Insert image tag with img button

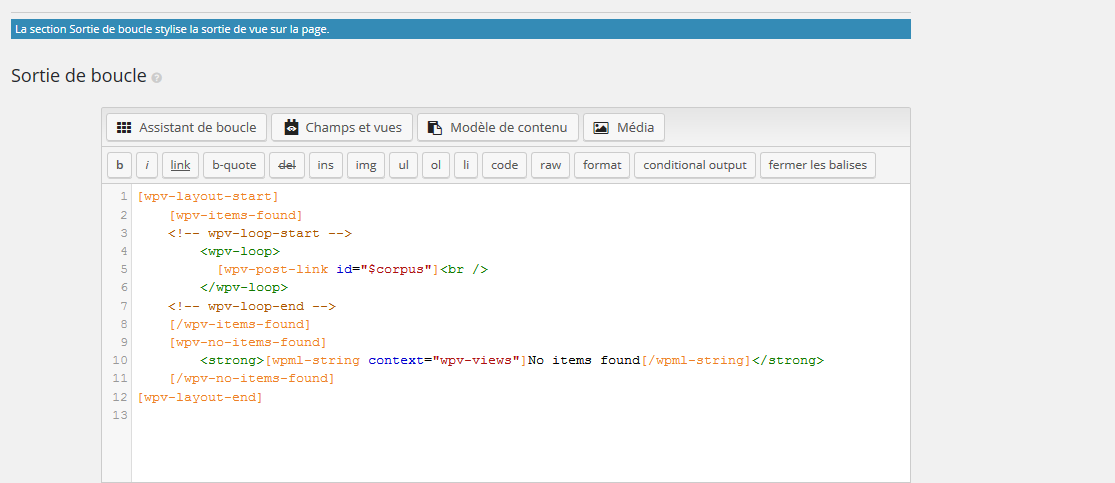pyautogui.click(x=366, y=165)
